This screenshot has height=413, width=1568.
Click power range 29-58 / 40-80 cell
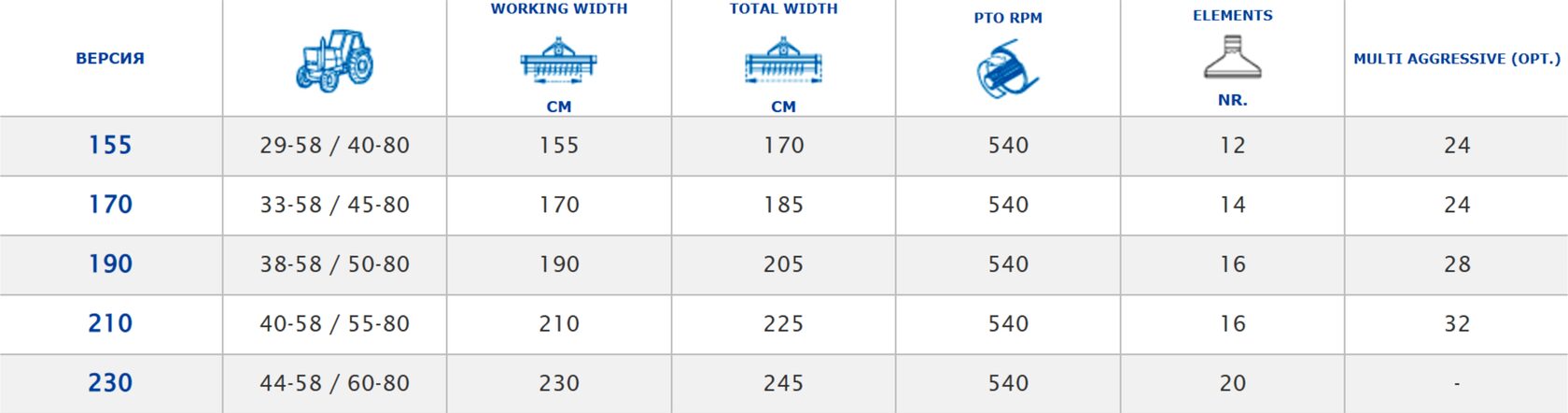[x=334, y=146]
